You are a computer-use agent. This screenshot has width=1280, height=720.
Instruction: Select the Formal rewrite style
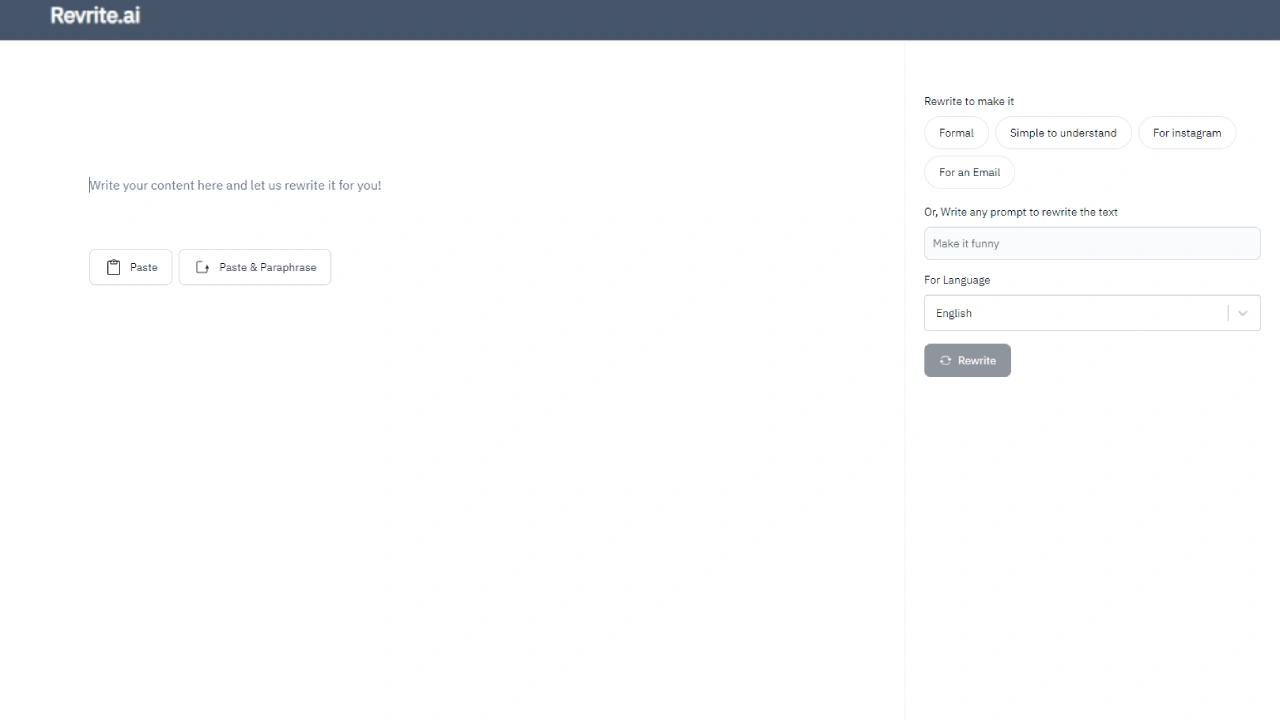[956, 133]
